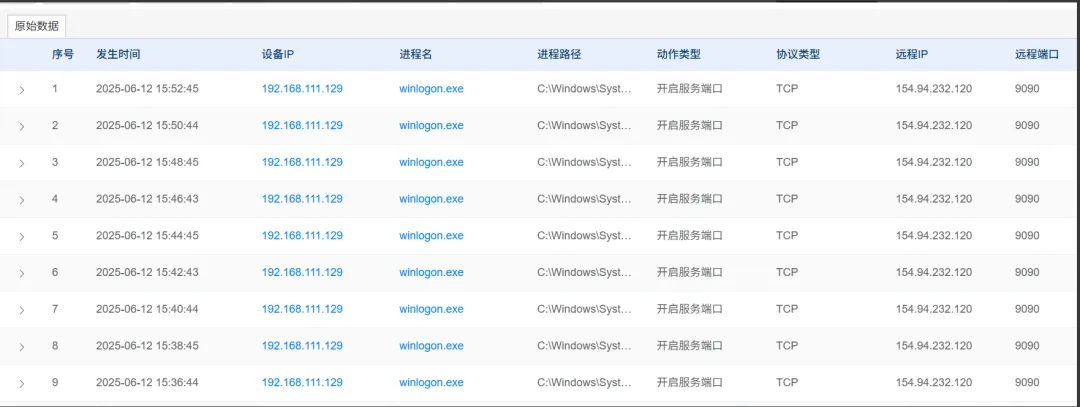The height and width of the screenshot is (407, 1080).
Task: Click the 发生时间 column header
Action: click(x=118, y=54)
